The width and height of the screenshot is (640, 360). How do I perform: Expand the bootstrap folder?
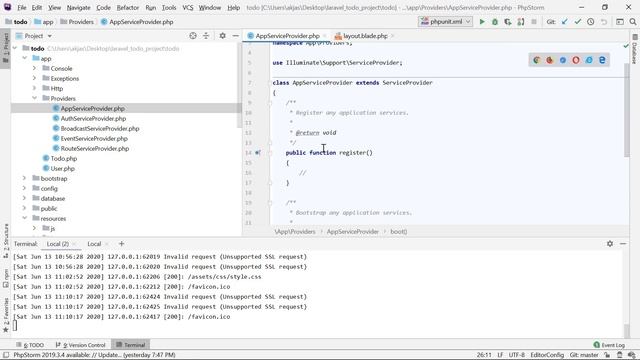tap(25, 178)
